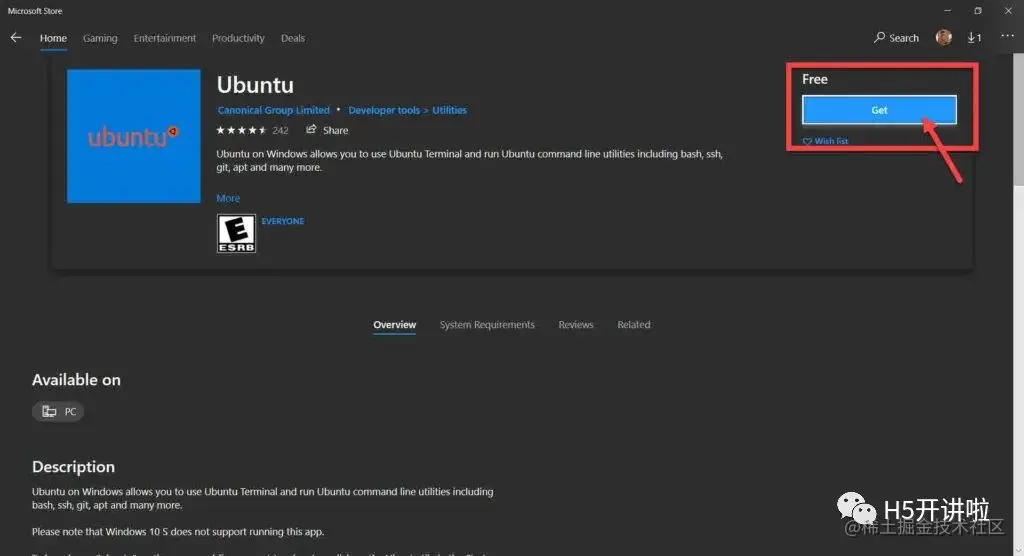Add Ubuntu to Wish list
1024x556 pixels.
click(825, 141)
